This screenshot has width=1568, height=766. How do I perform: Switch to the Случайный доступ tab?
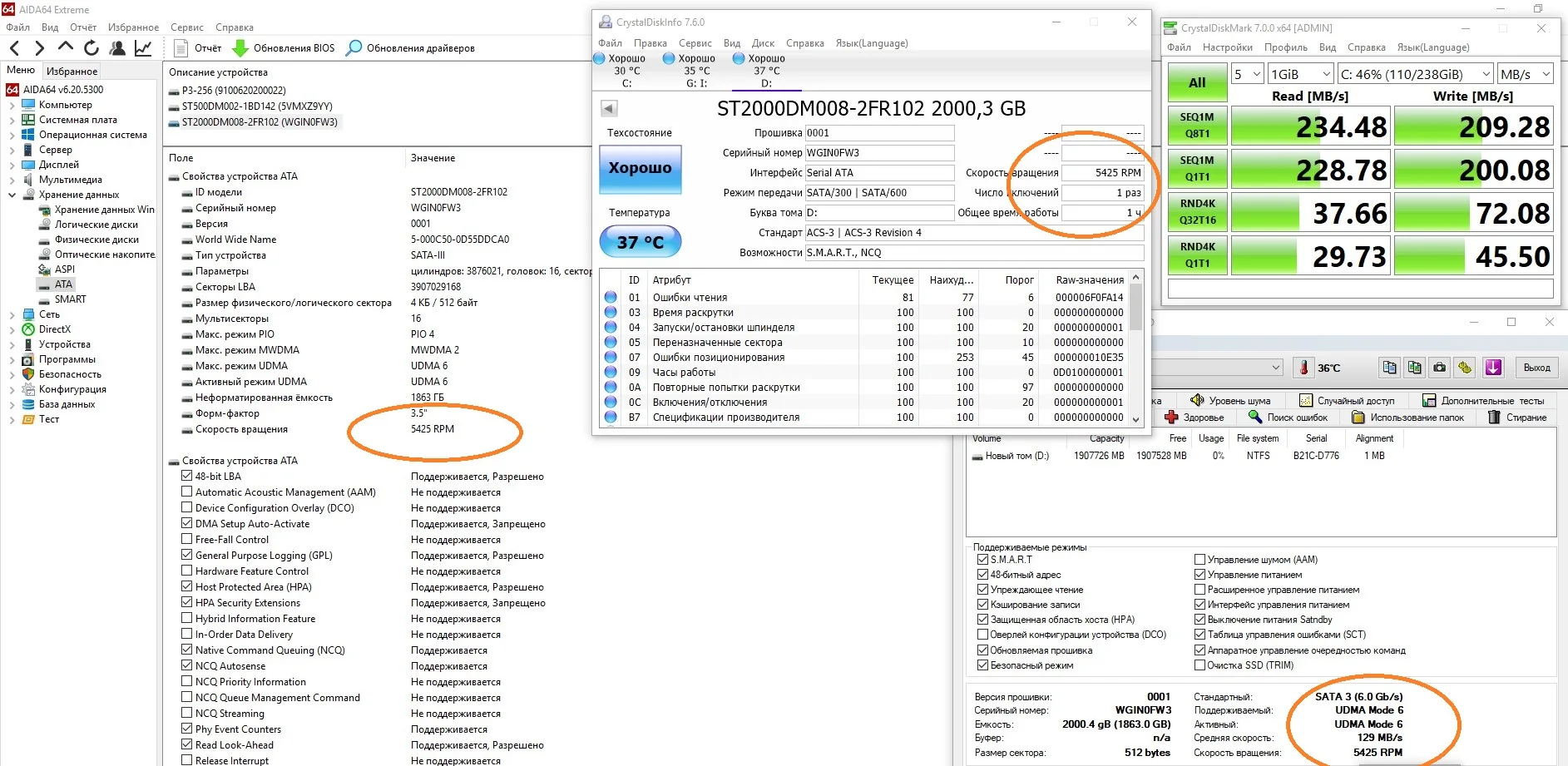pos(1347,401)
